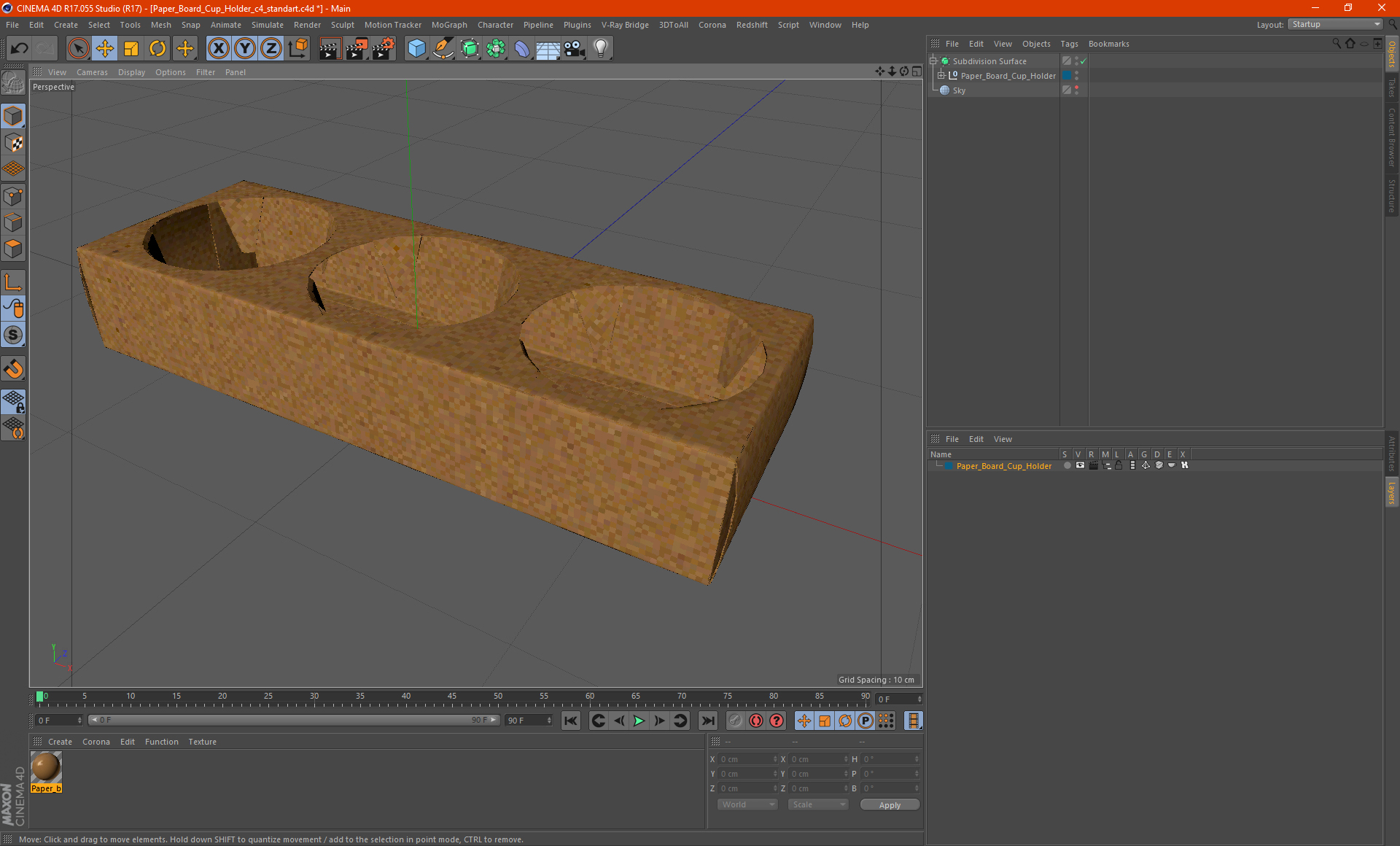
Task: Click frame 45 on timeline ruler
Action: coord(452,697)
